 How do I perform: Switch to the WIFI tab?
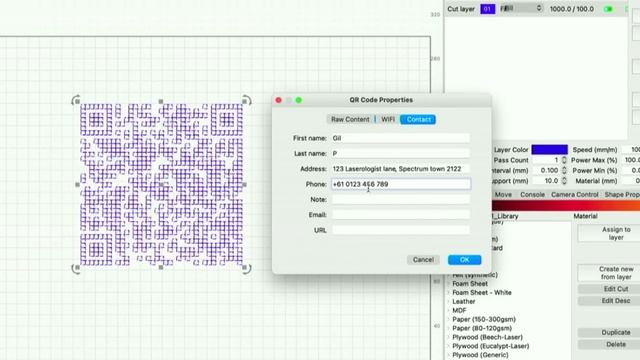[x=388, y=119]
